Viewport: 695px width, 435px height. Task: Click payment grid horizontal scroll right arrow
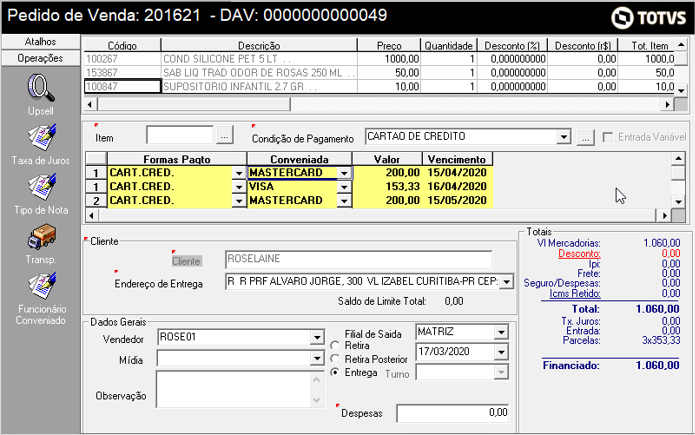(x=664, y=216)
